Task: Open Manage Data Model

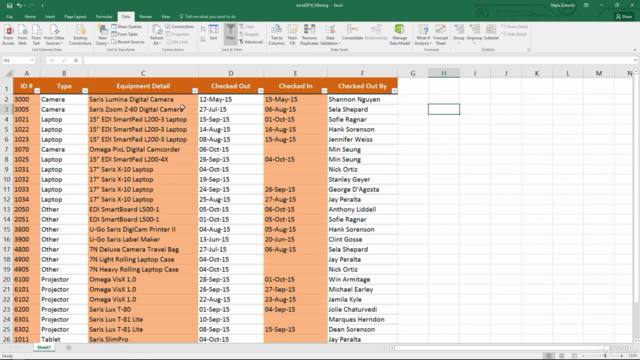Action: pyautogui.click(x=400, y=35)
